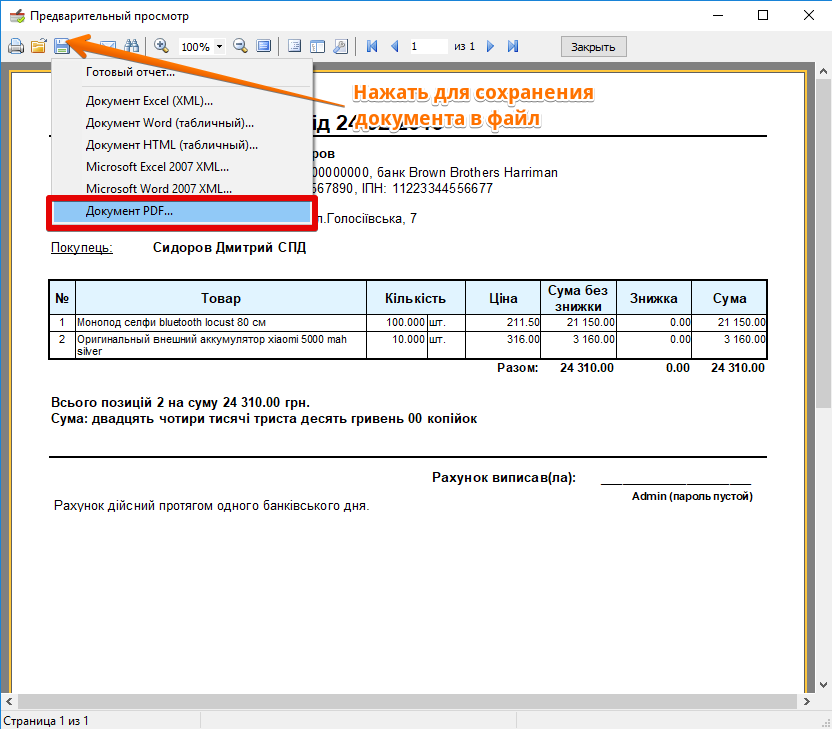Click Страница 1 из 1 status text
The image size is (832, 729).
(46, 721)
